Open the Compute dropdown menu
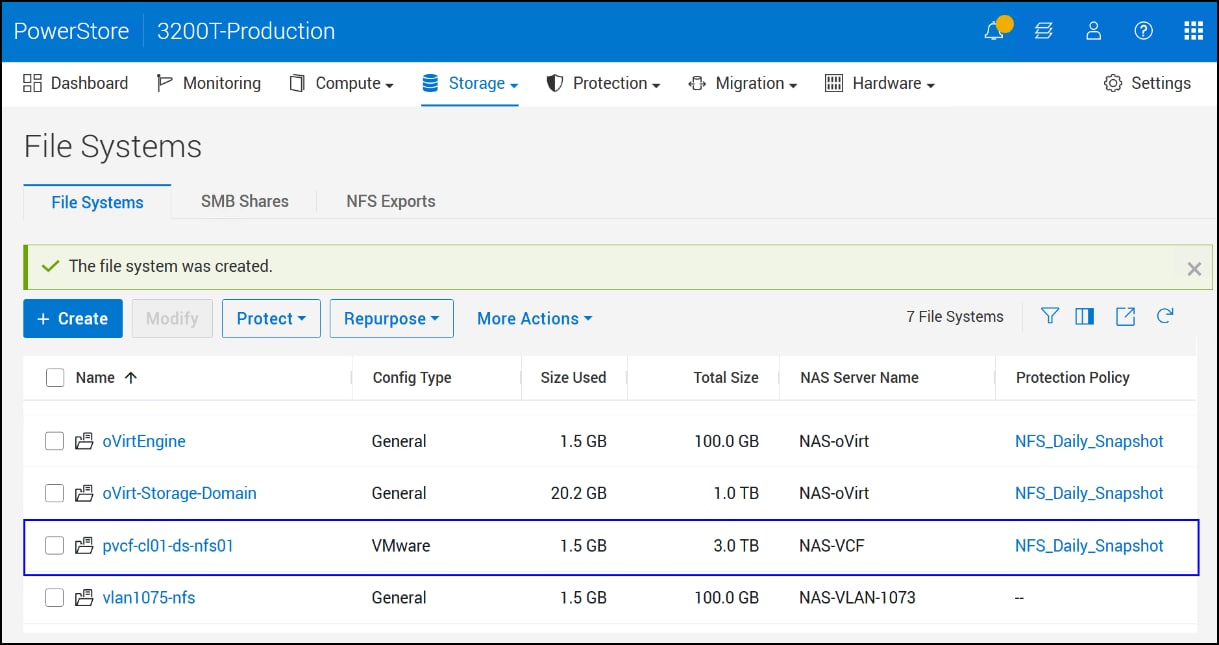The image size is (1219, 645). point(341,83)
